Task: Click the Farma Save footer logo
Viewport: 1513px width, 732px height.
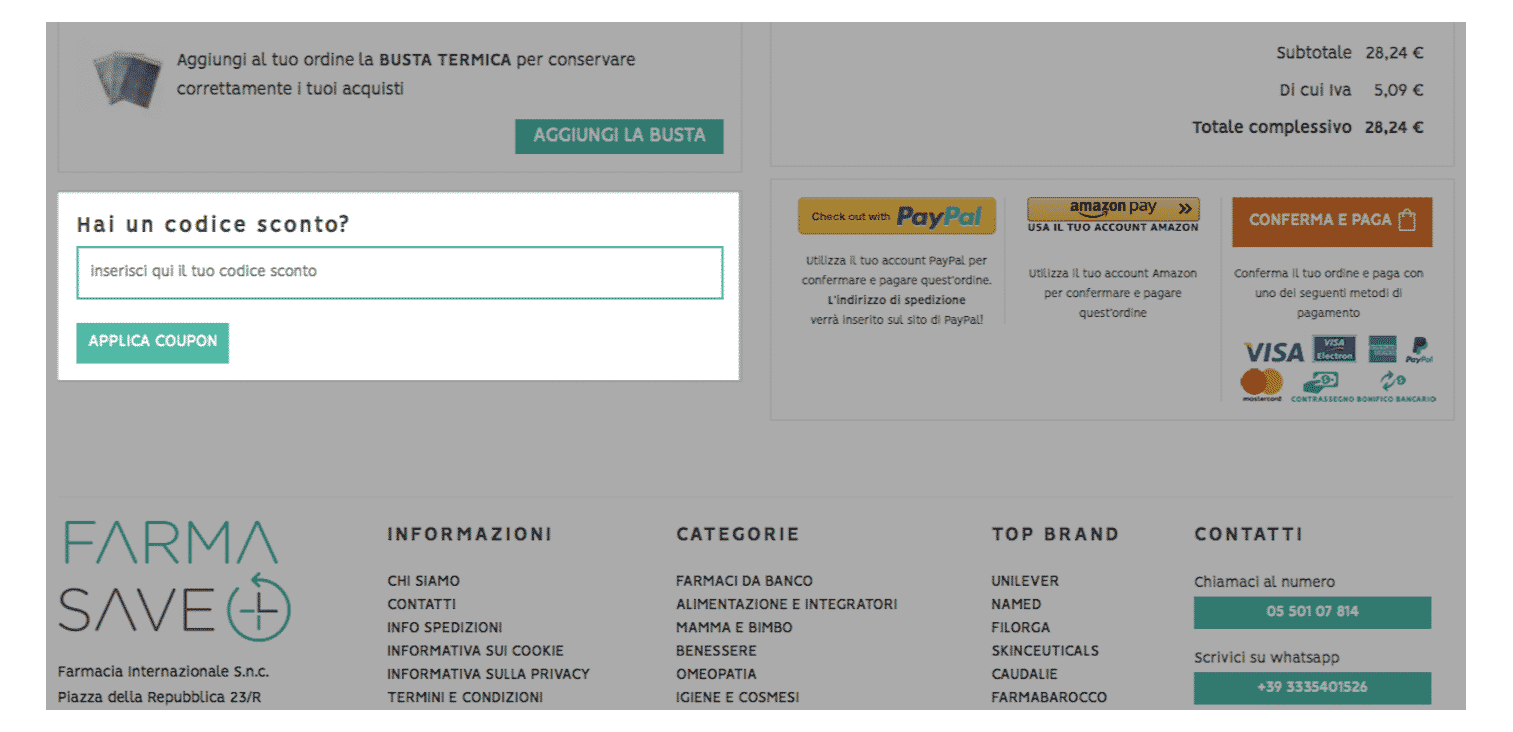Action: [174, 581]
